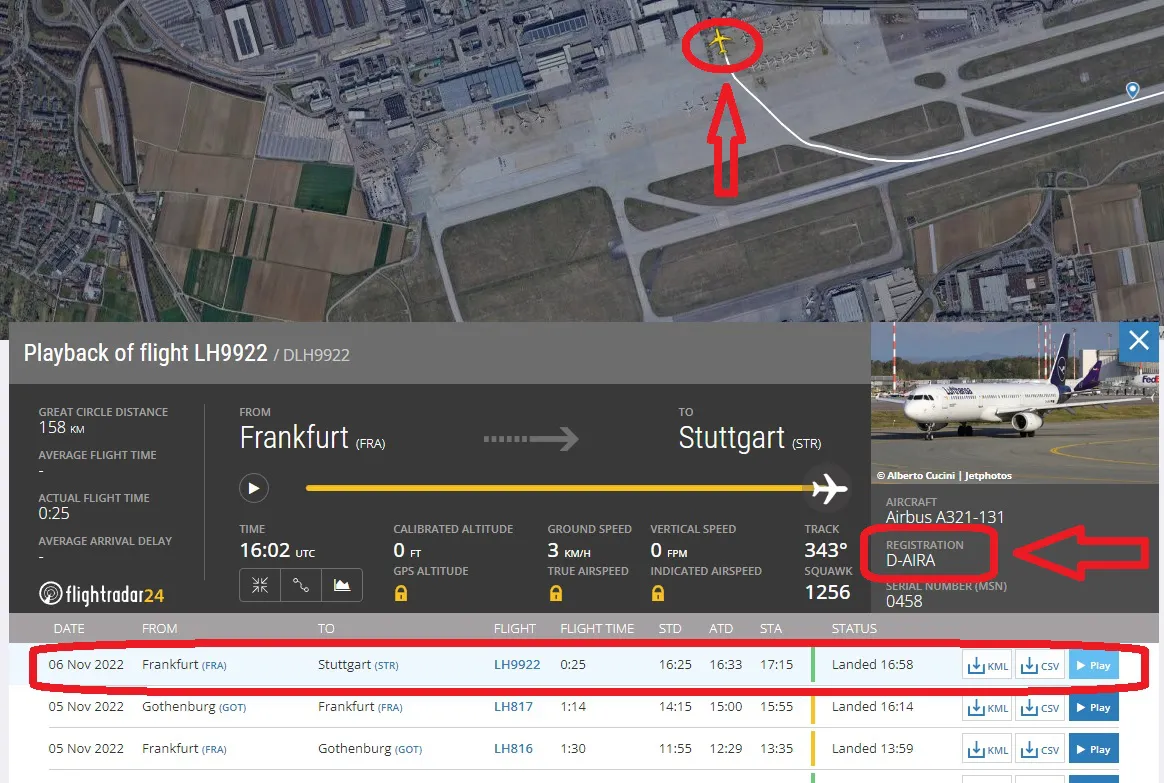Click the GPS altitude lock icon
1164x783 pixels.
coord(401,593)
